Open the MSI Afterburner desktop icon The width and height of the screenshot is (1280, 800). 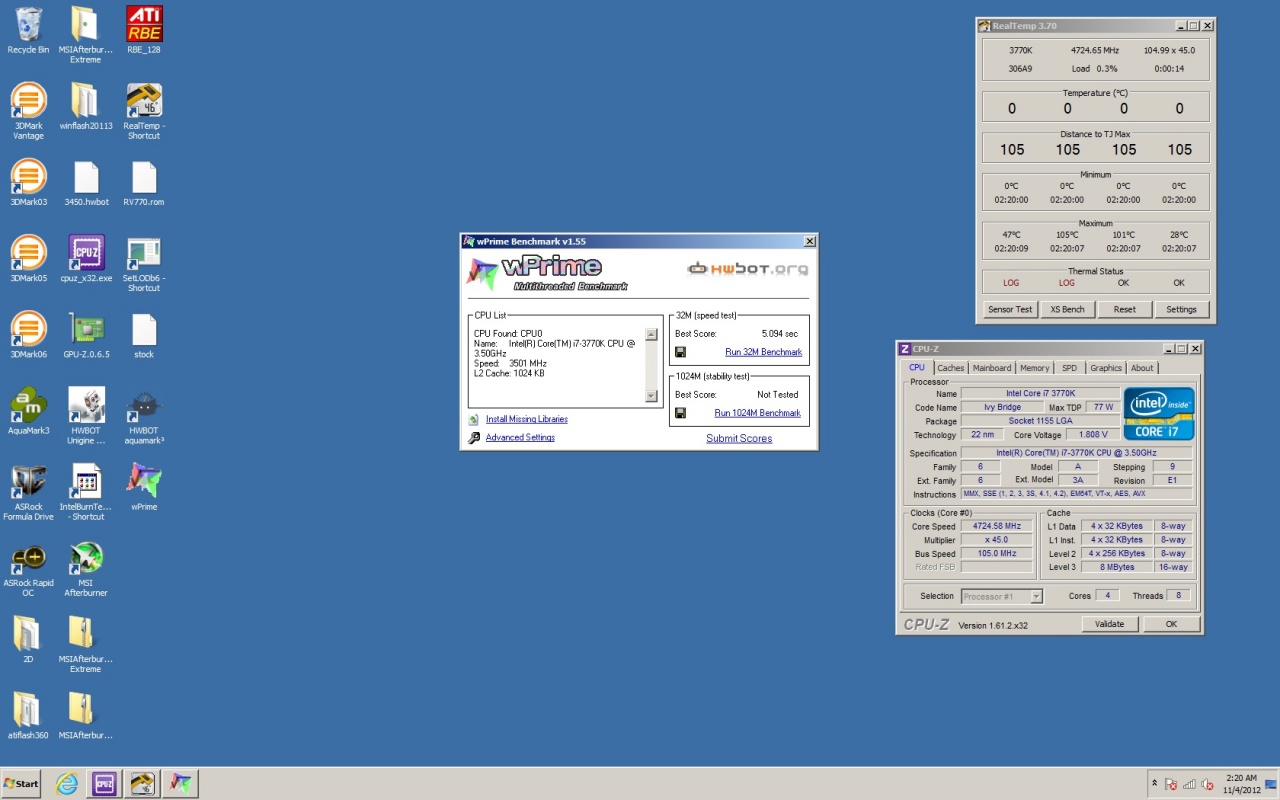[x=86, y=558]
